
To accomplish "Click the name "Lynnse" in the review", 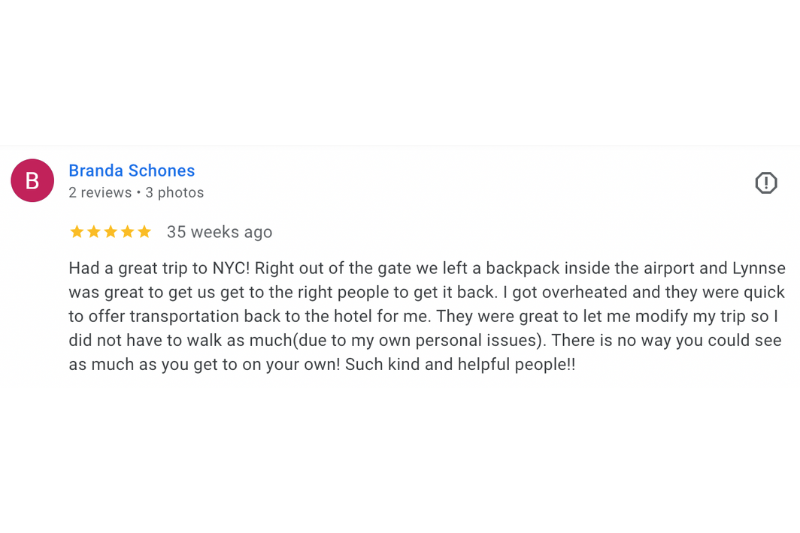I will [756, 268].
